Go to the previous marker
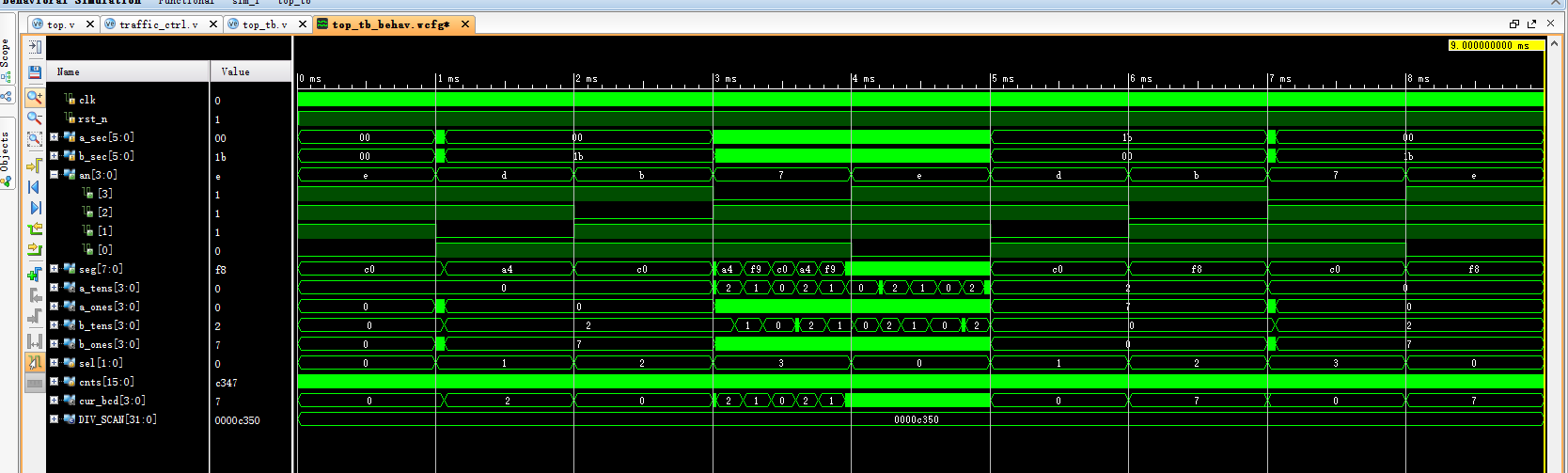Screen dimensions: 1568x473 [x=35, y=295]
